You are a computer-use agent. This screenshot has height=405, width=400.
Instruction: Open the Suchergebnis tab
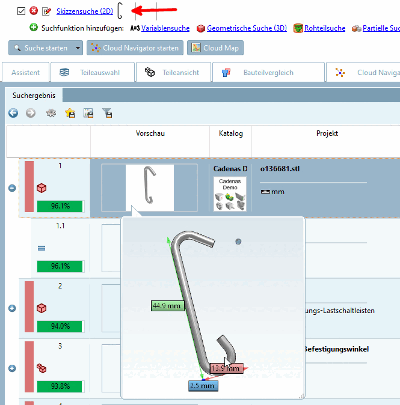click(x=34, y=96)
